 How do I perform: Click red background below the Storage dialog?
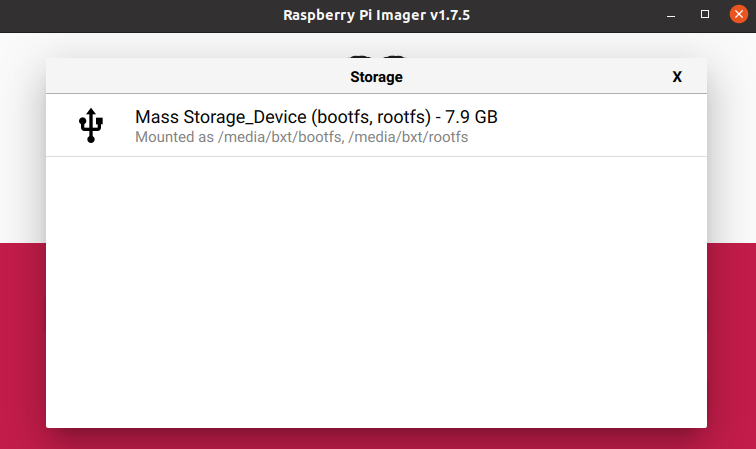376,439
